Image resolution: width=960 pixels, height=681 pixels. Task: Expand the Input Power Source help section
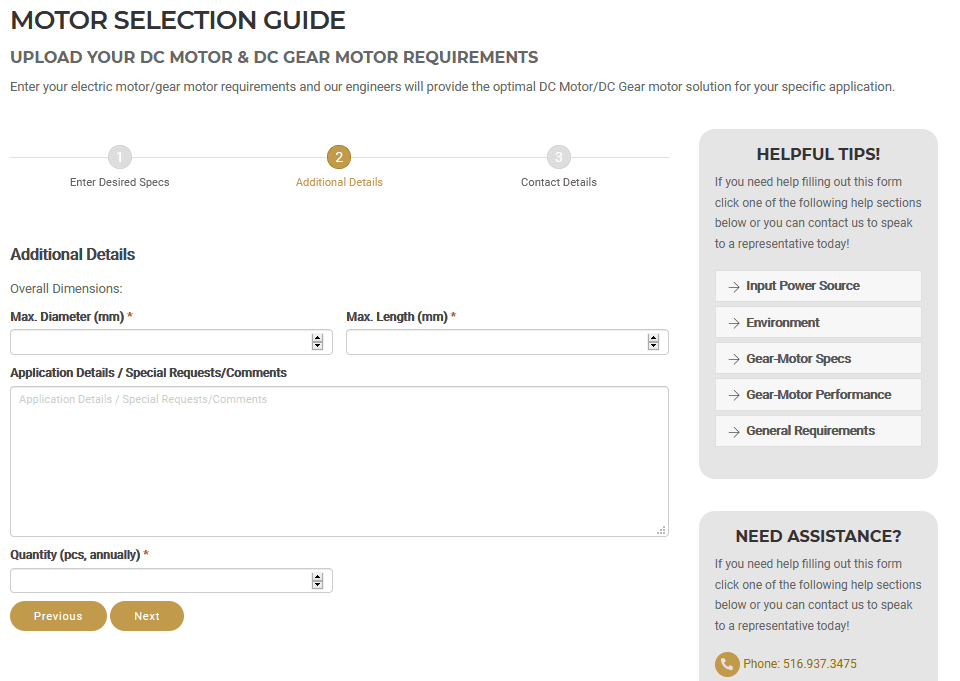click(816, 286)
